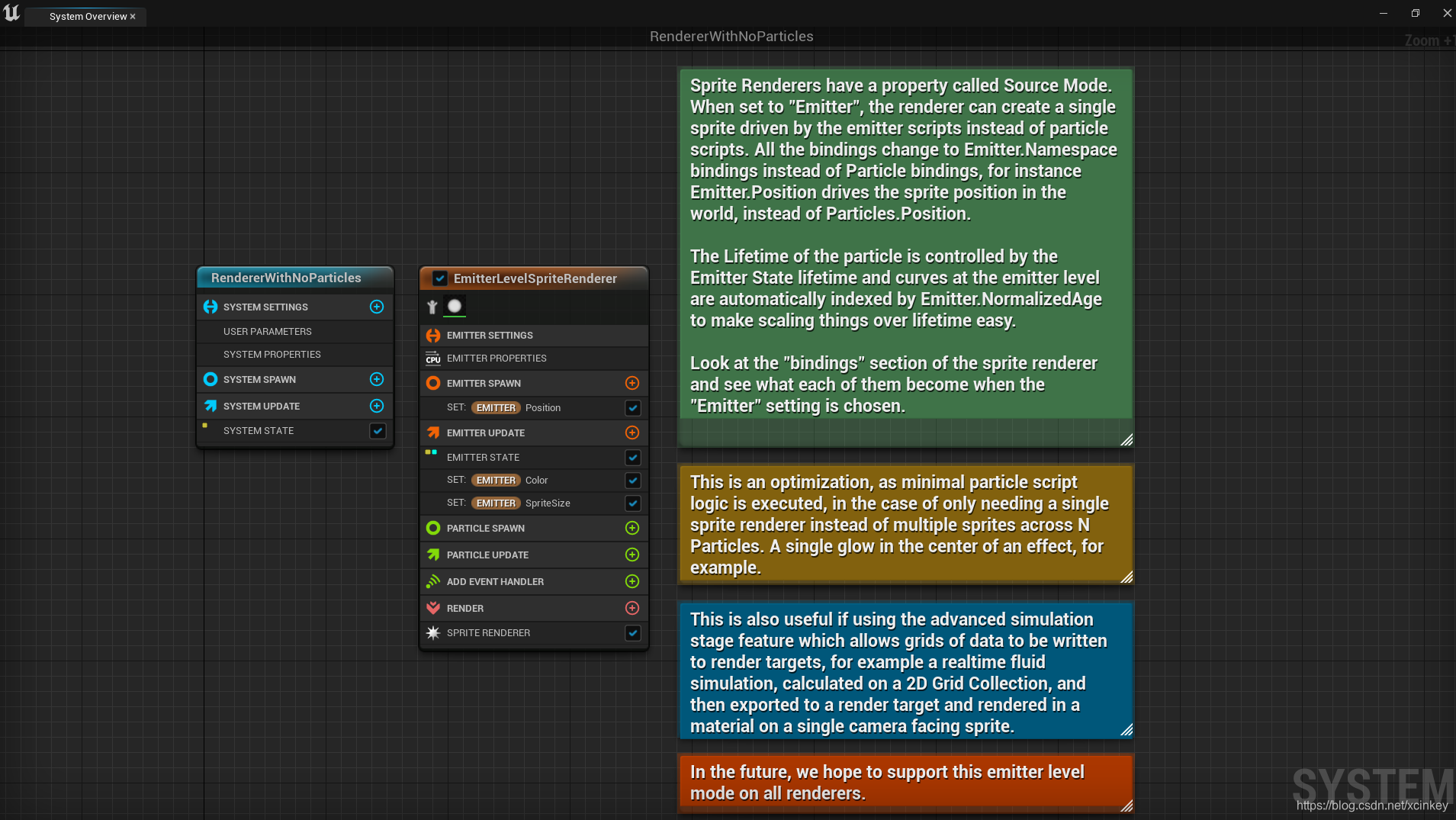The height and width of the screenshot is (820, 1456).
Task: Click the Unreal Engine logo icon
Action: pyautogui.click(x=11, y=13)
